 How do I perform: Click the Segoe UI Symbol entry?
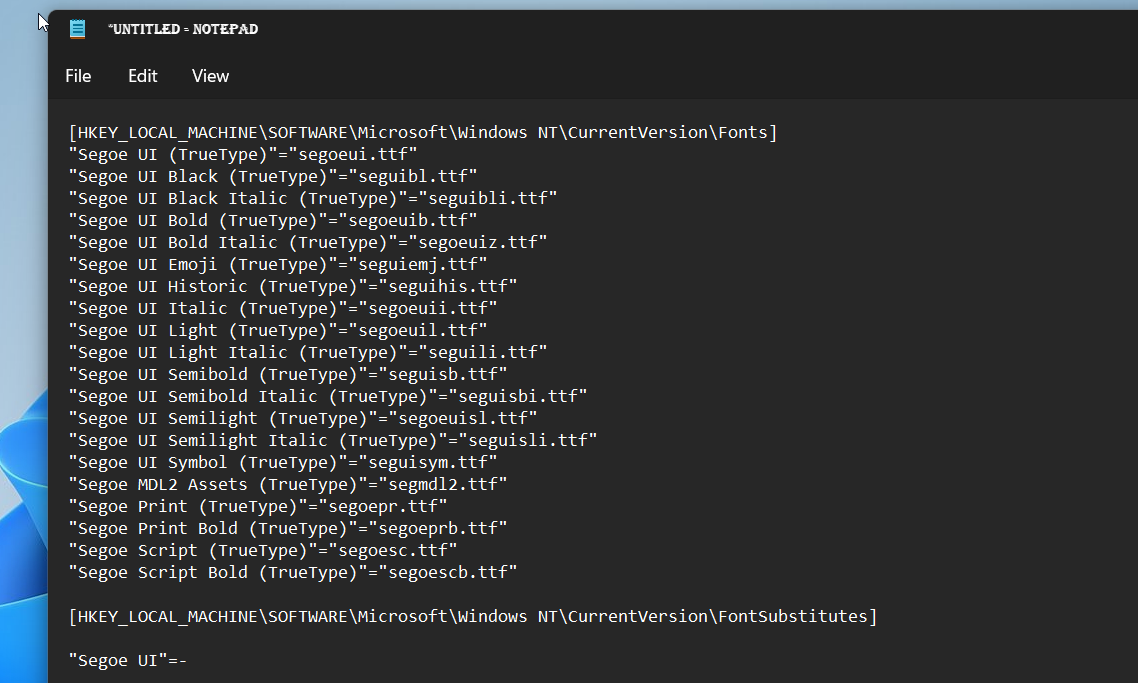pos(282,462)
